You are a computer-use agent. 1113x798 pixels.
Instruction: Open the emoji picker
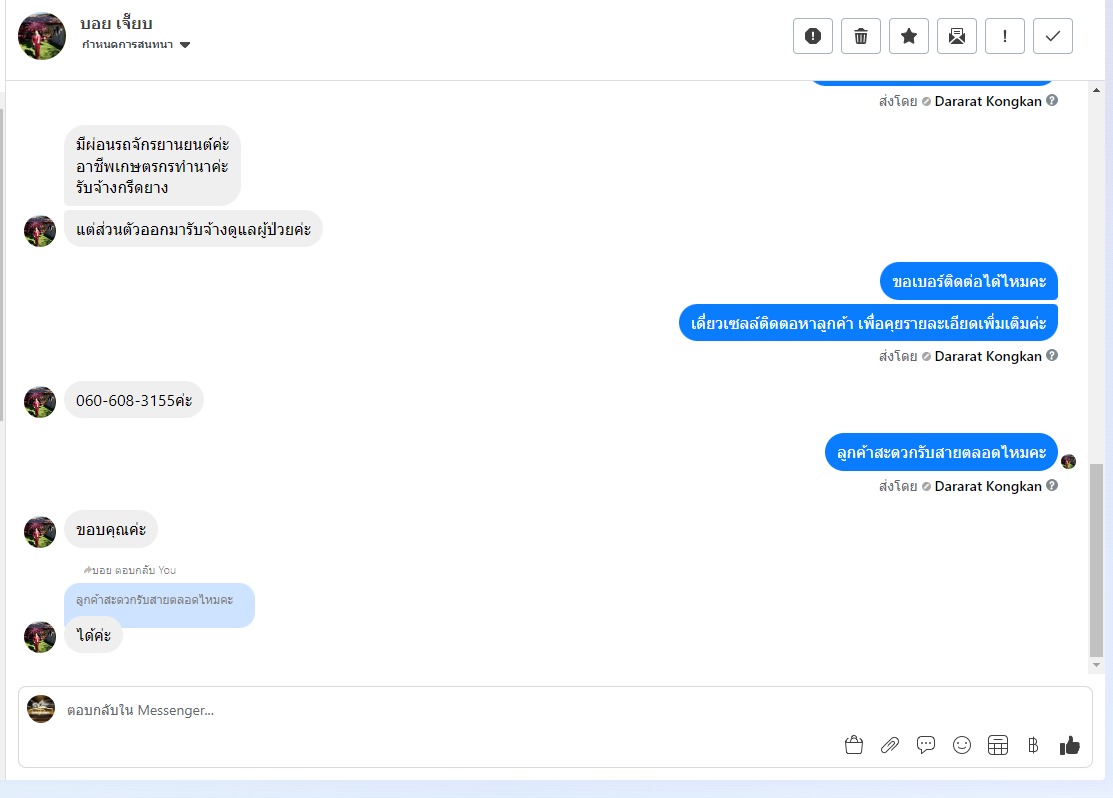(962, 745)
